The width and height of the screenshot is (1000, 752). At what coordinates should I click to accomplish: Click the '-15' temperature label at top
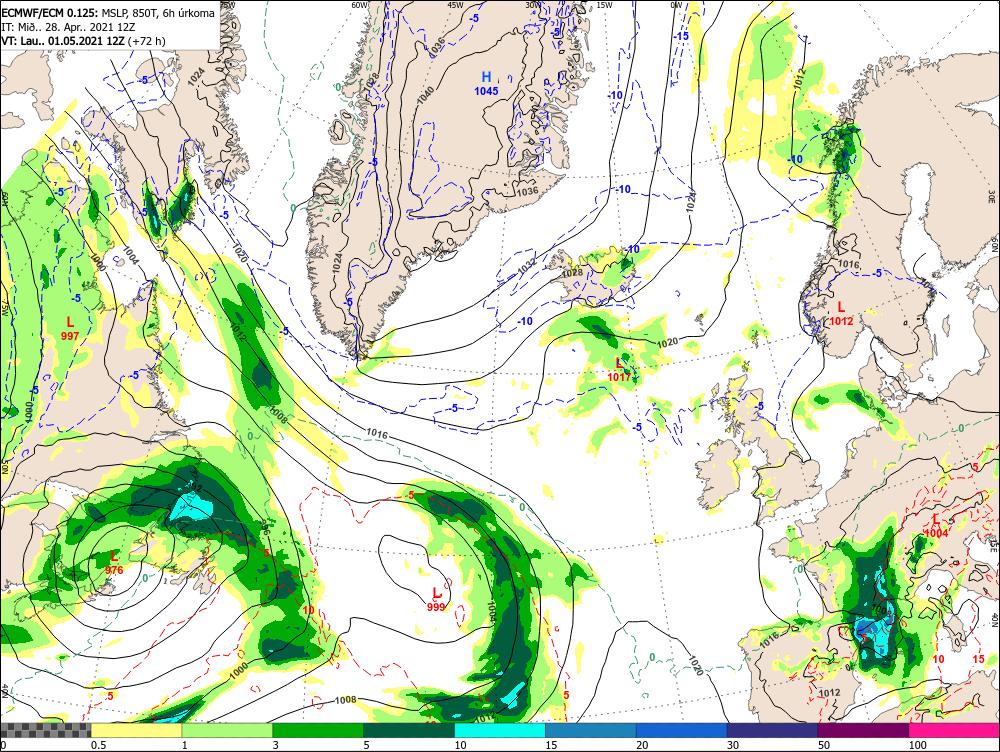[682, 36]
